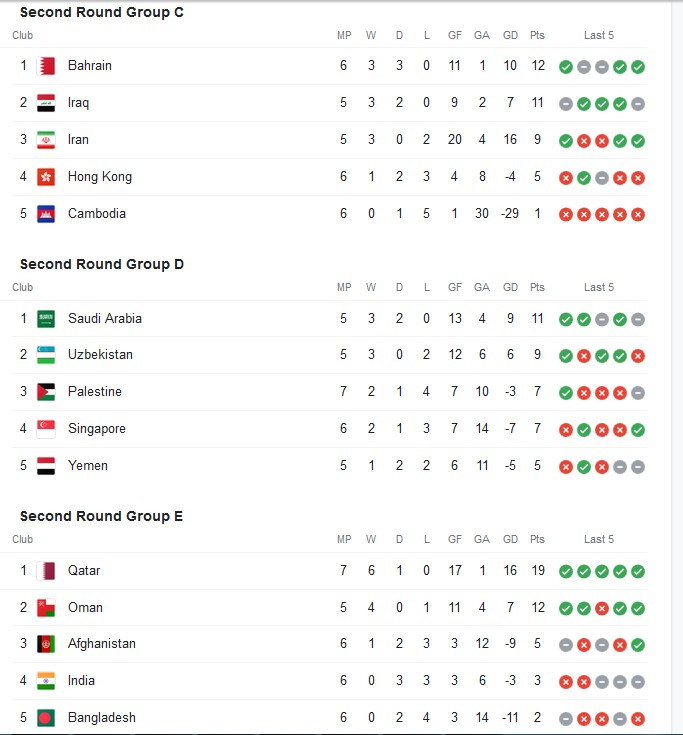Open the Singapore team link

tap(97, 428)
